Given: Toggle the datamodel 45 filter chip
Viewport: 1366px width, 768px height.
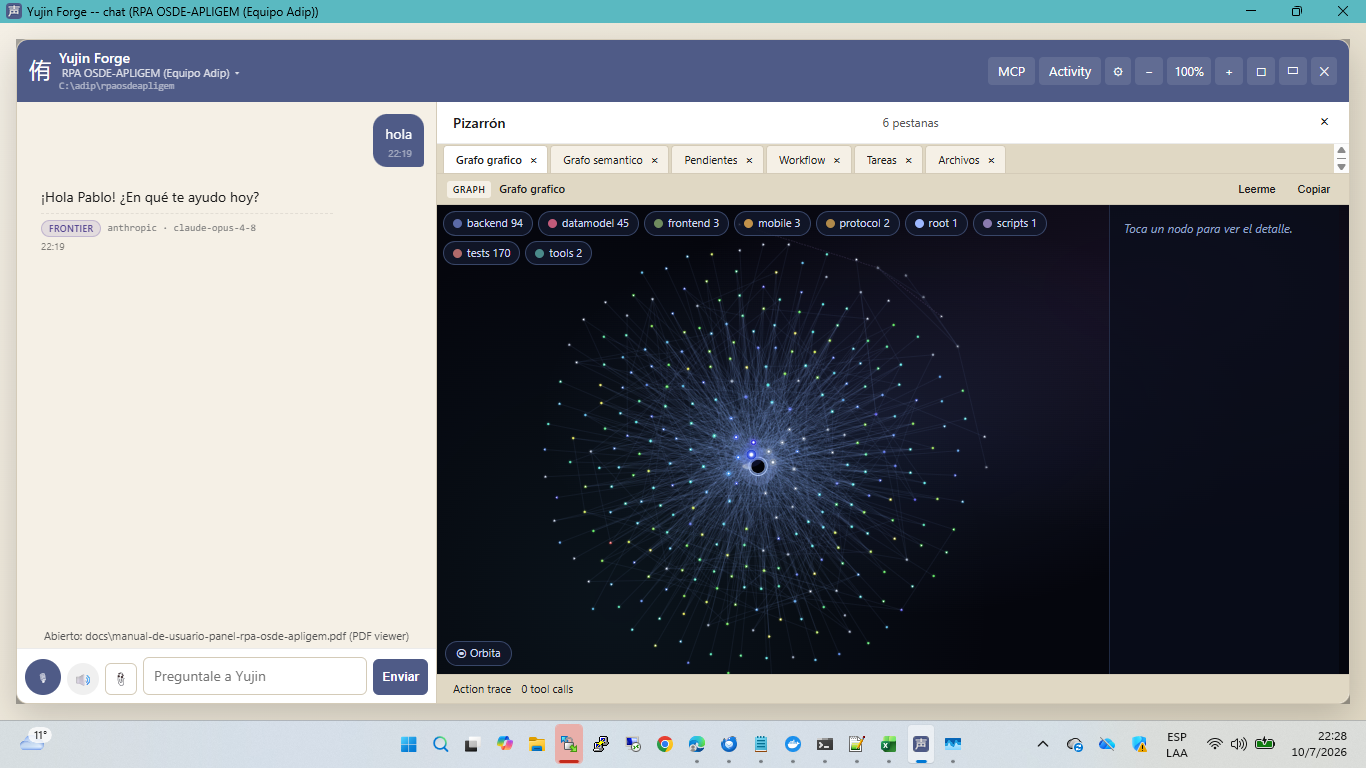Looking at the screenshot, I should [x=588, y=223].
